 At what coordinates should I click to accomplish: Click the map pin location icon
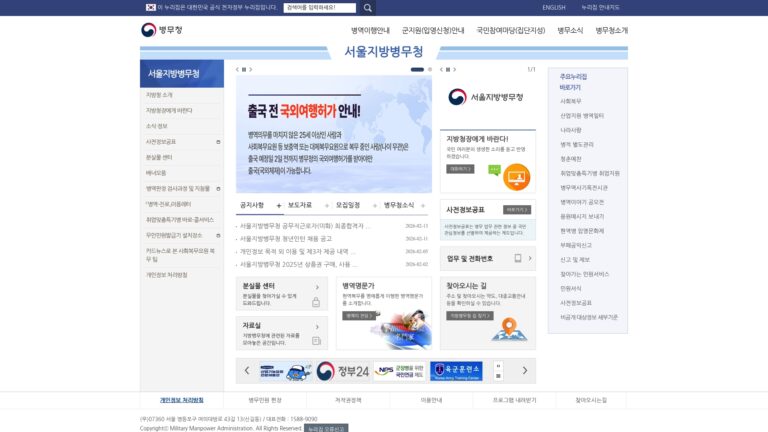(x=509, y=329)
